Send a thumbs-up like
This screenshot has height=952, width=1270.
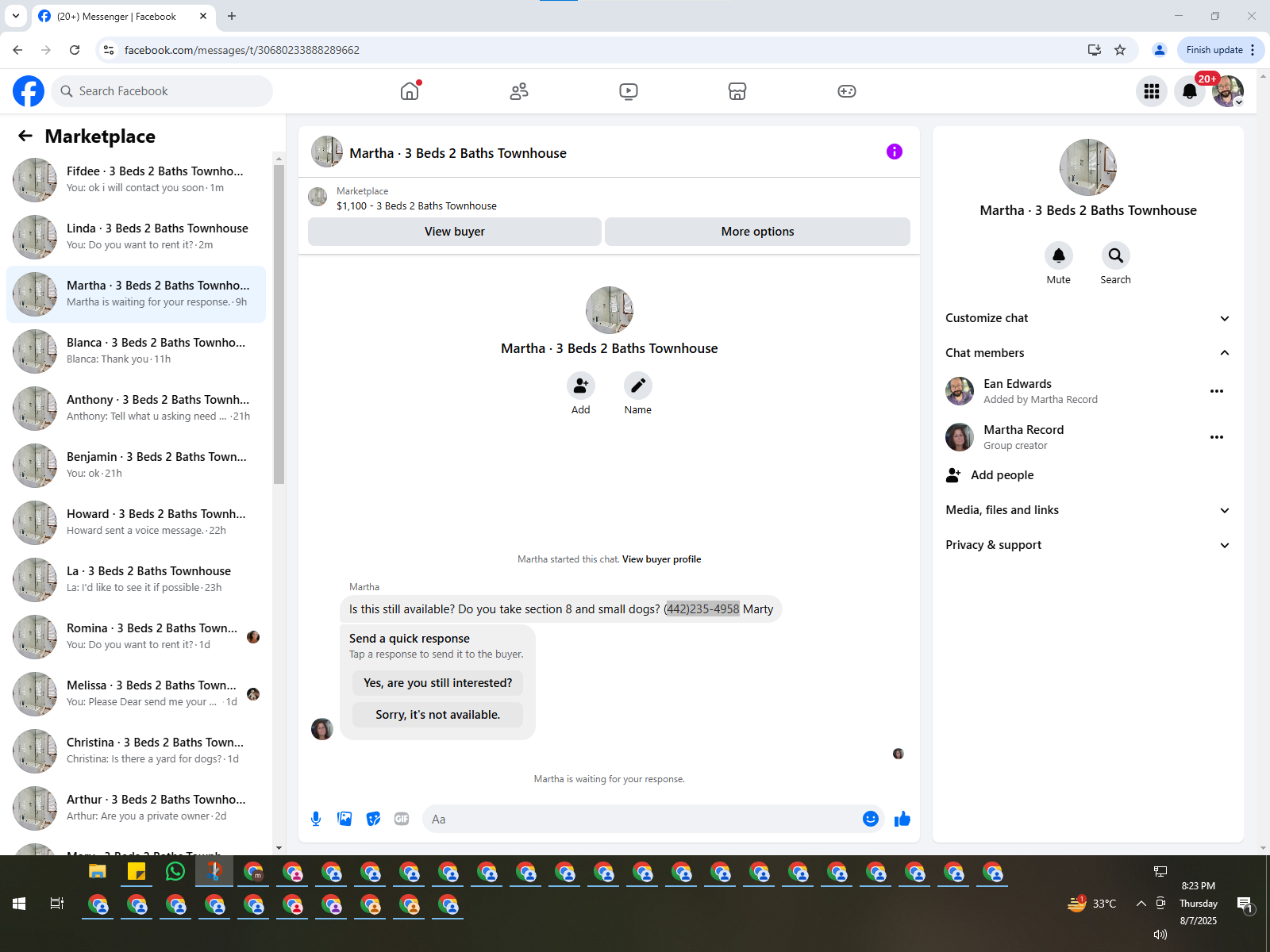point(902,819)
